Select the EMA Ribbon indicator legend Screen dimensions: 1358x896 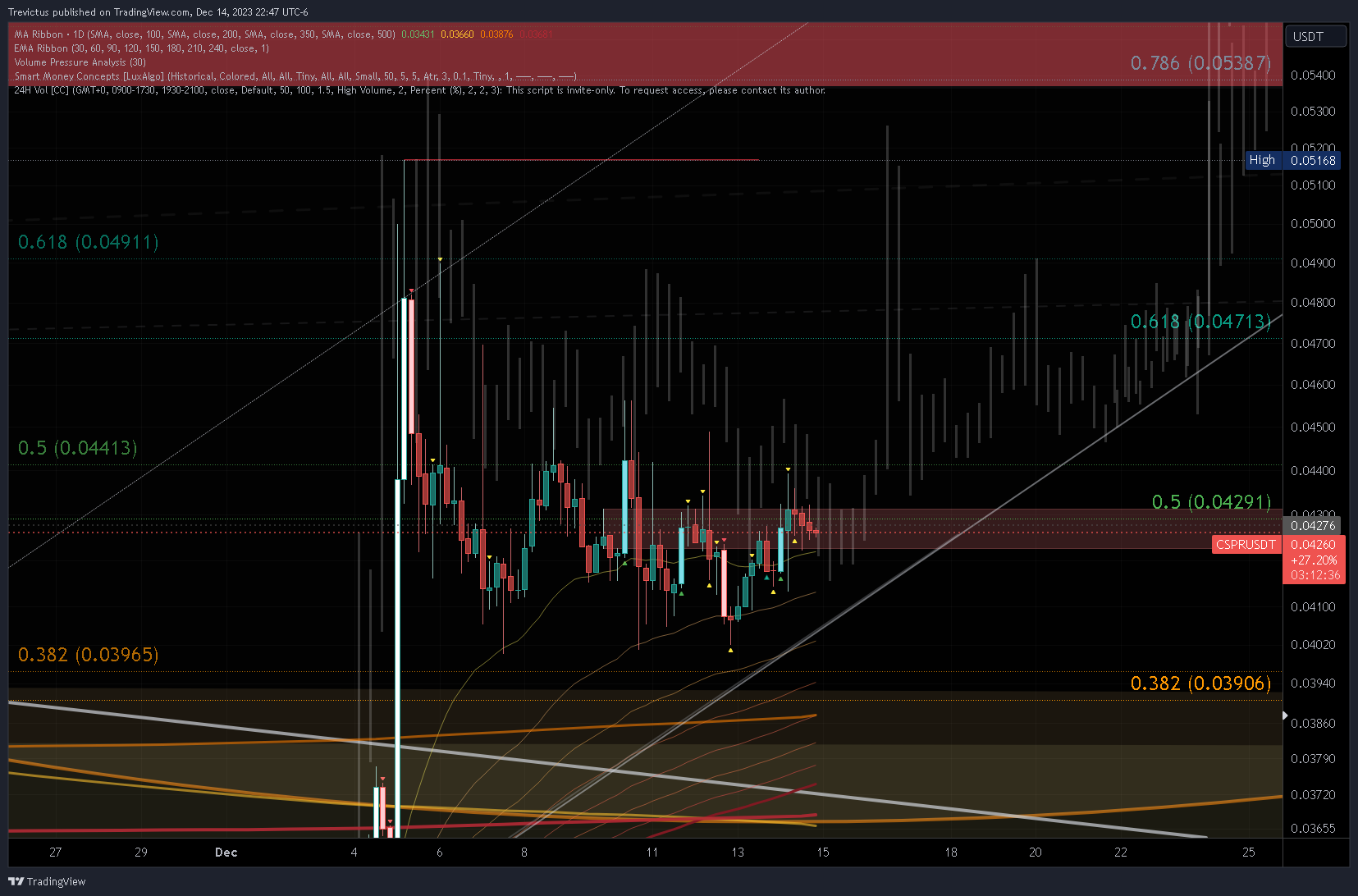pos(141,48)
